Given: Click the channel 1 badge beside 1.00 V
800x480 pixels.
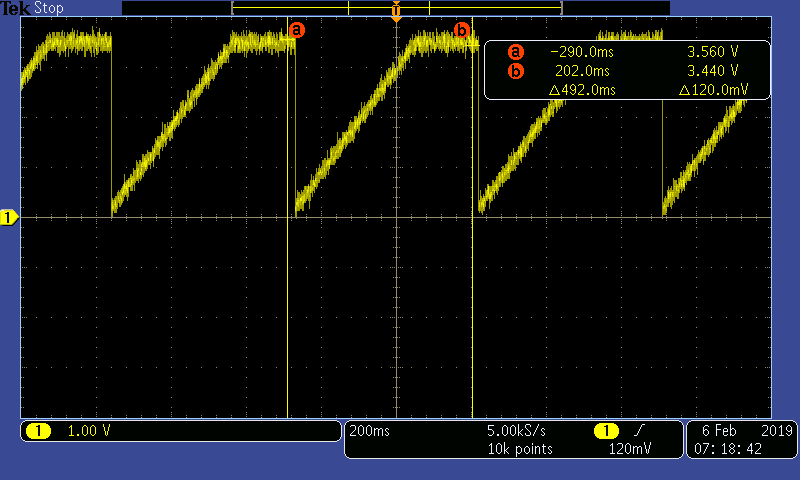Looking at the screenshot, I should (38, 431).
